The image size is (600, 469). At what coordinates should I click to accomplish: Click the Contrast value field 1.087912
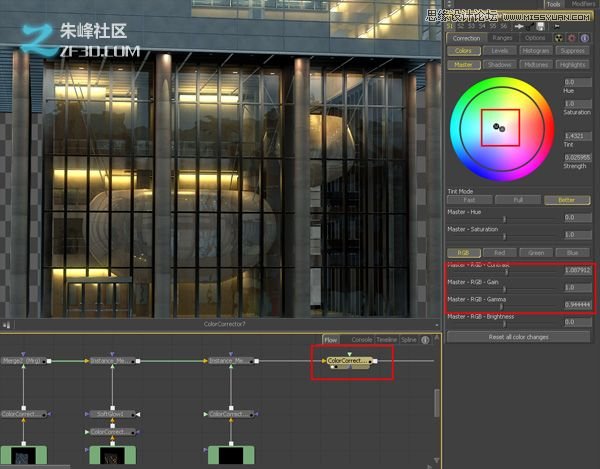tap(578, 270)
